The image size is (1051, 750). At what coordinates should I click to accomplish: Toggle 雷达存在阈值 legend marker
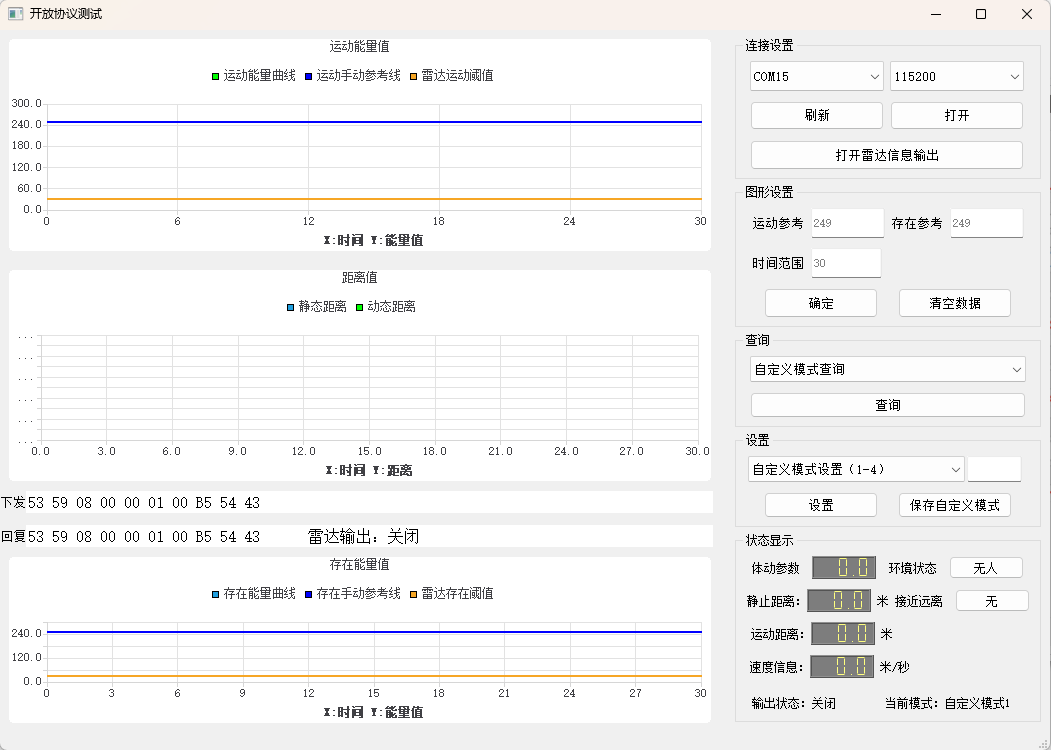[414, 594]
